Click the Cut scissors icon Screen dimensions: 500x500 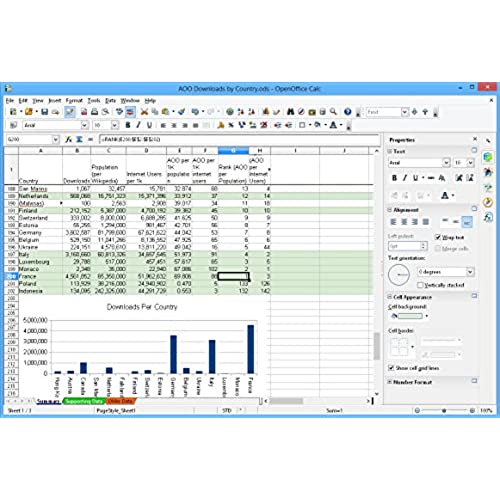pos(144,112)
